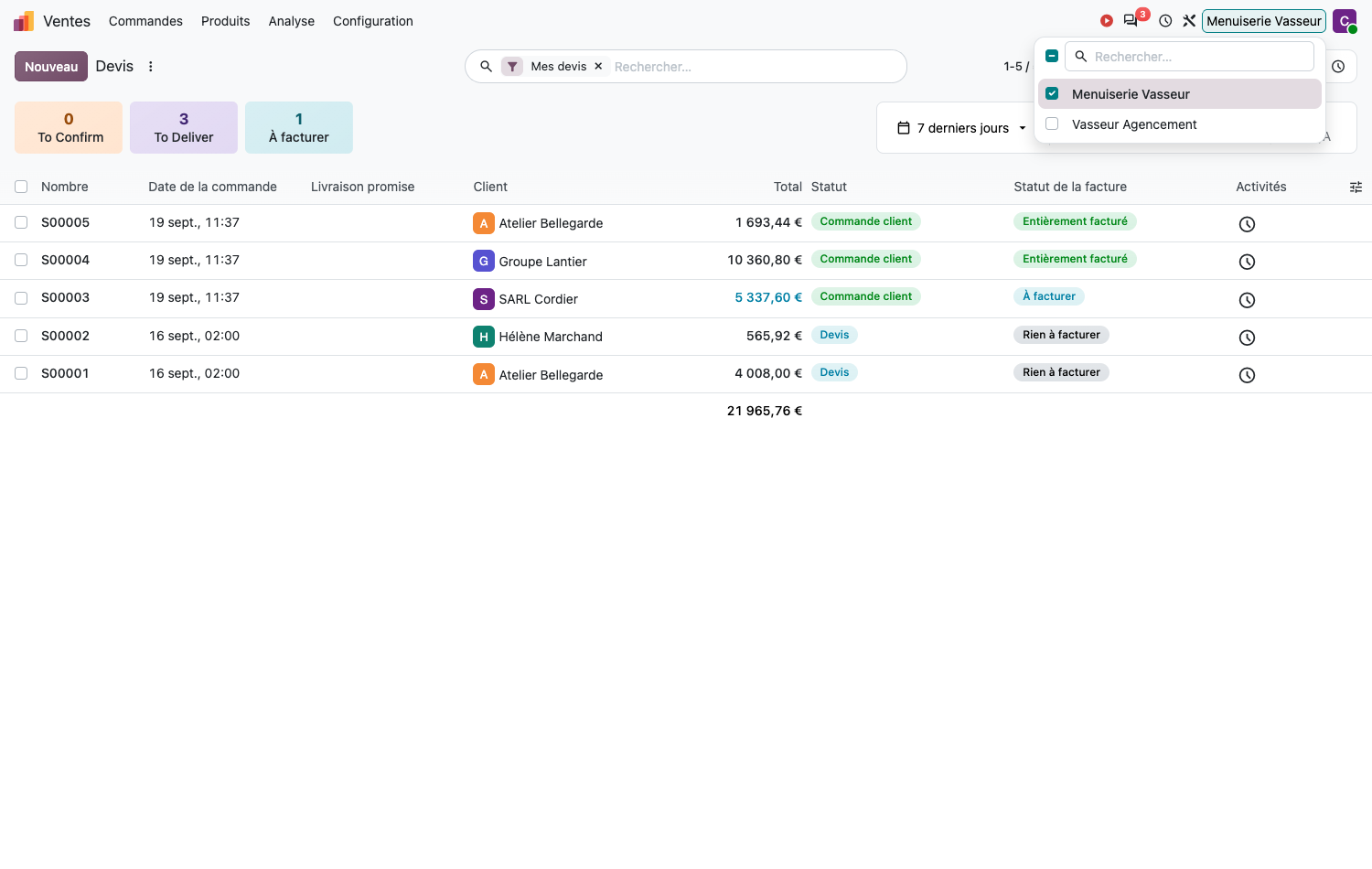
Task: Filter by À facturer card
Action: [299, 127]
